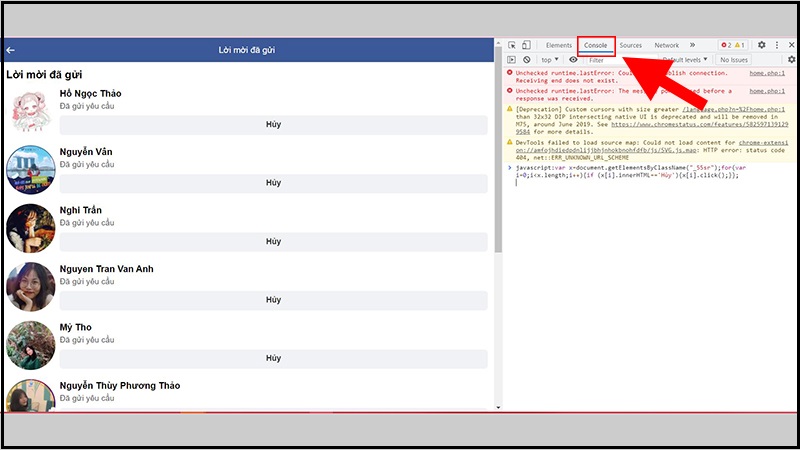Expand more DevTools tabs with the chevron

[x=692, y=45]
